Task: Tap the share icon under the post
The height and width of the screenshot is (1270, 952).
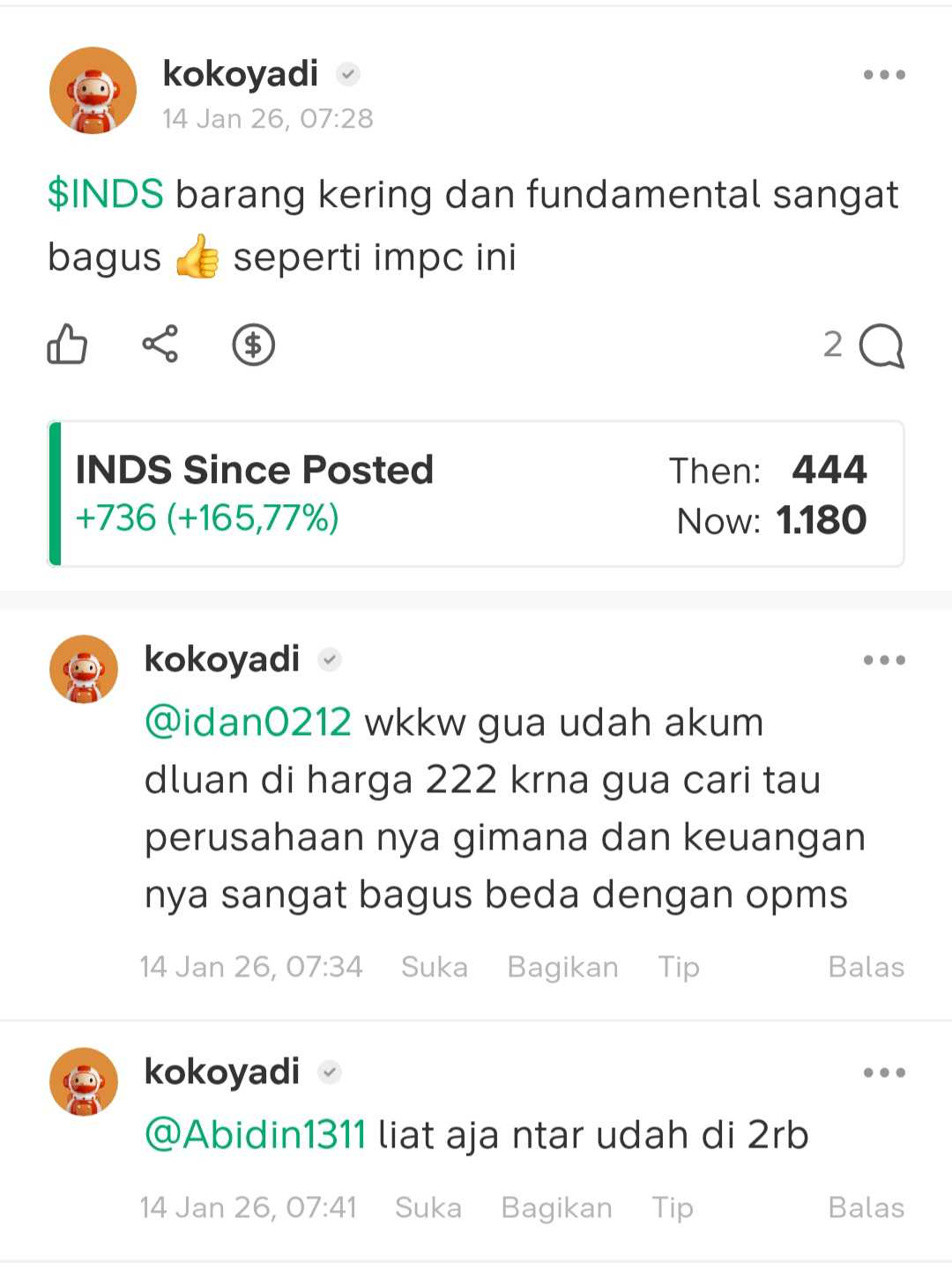Action: pyautogui.click(x=160, y=344)
